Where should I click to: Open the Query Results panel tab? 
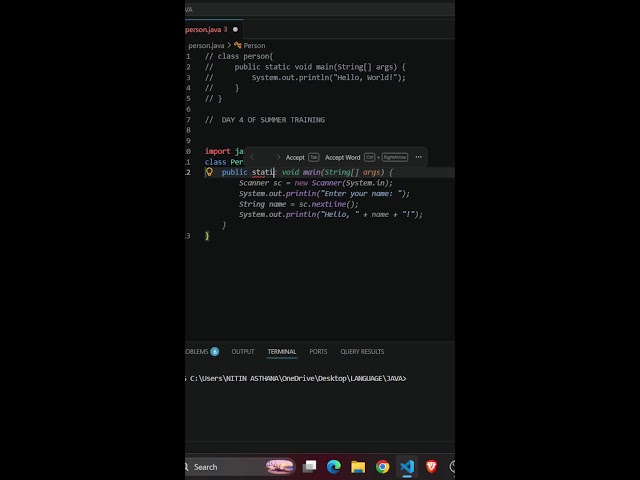[x=362, y=351]
